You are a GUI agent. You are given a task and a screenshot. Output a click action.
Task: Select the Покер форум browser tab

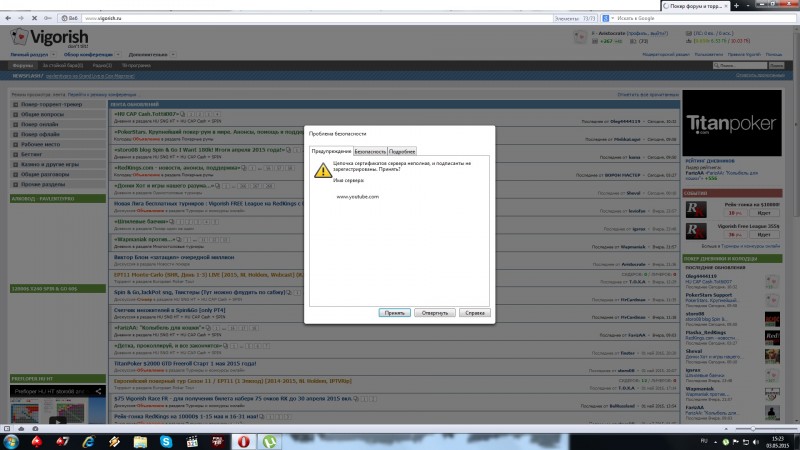[695, 6]
